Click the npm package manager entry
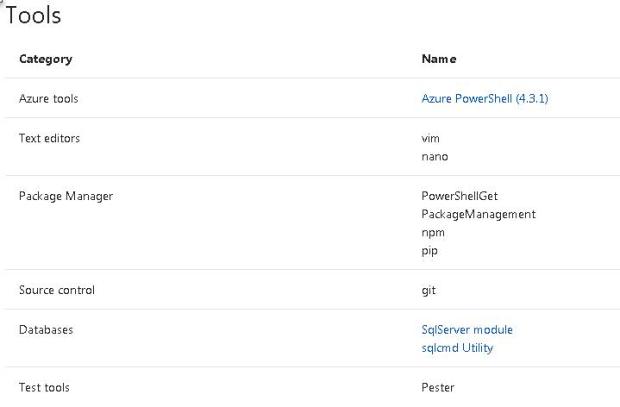Image resolution: width=620 pixels, height=407 pixels. tap(433, 232)
